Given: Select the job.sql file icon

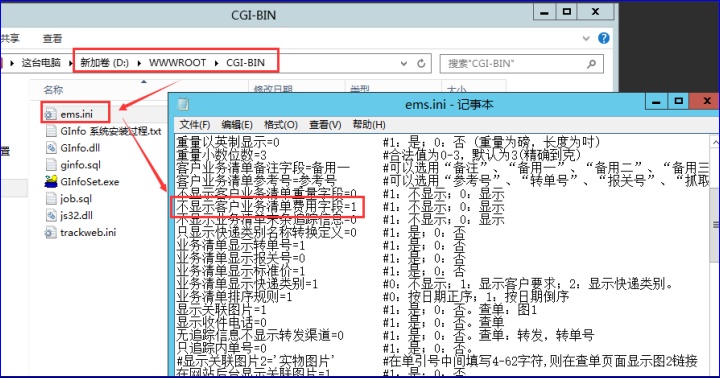Looking at the screenshot, I should coord(51,198).
